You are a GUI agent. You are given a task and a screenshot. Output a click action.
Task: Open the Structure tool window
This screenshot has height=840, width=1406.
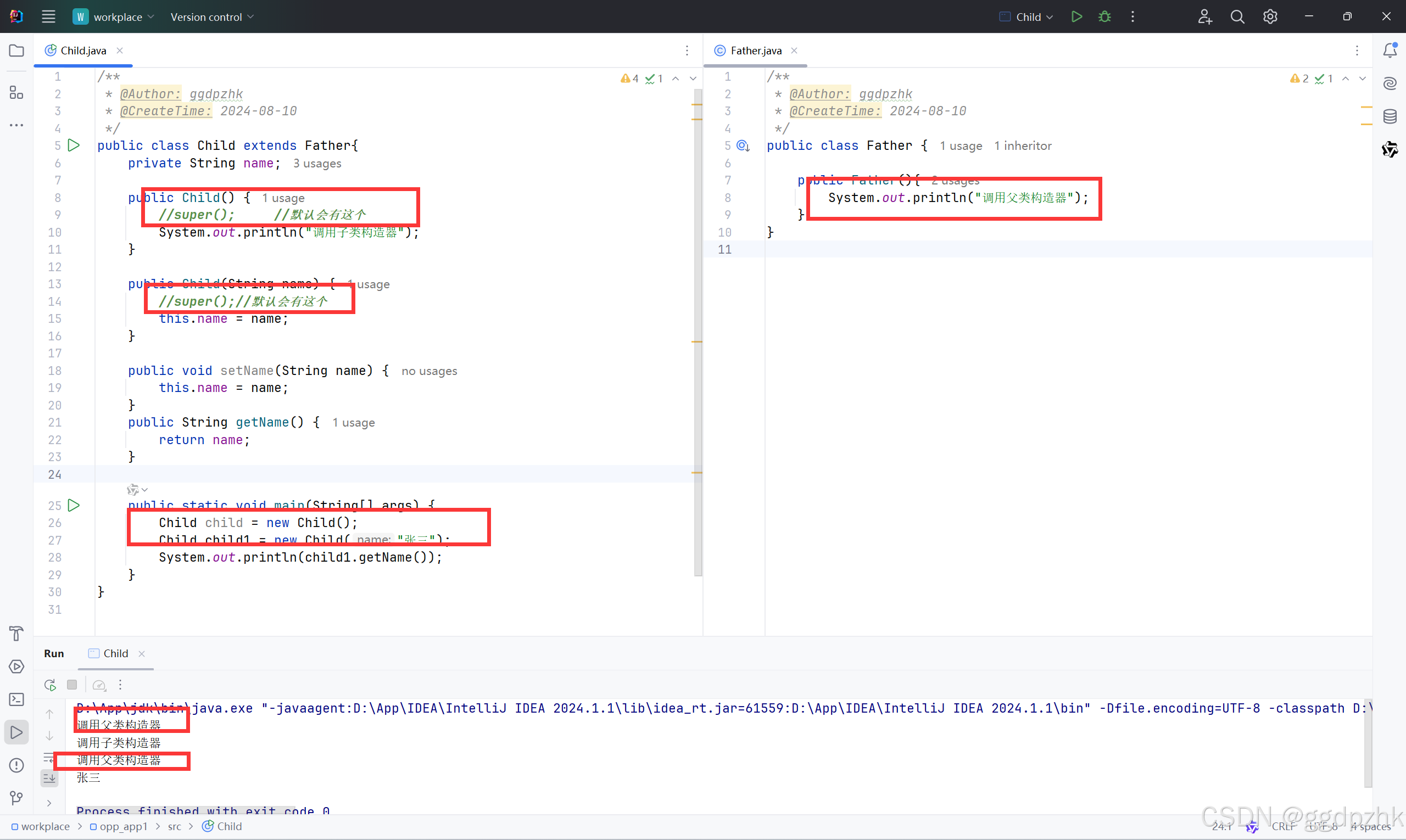pos(16,92)
